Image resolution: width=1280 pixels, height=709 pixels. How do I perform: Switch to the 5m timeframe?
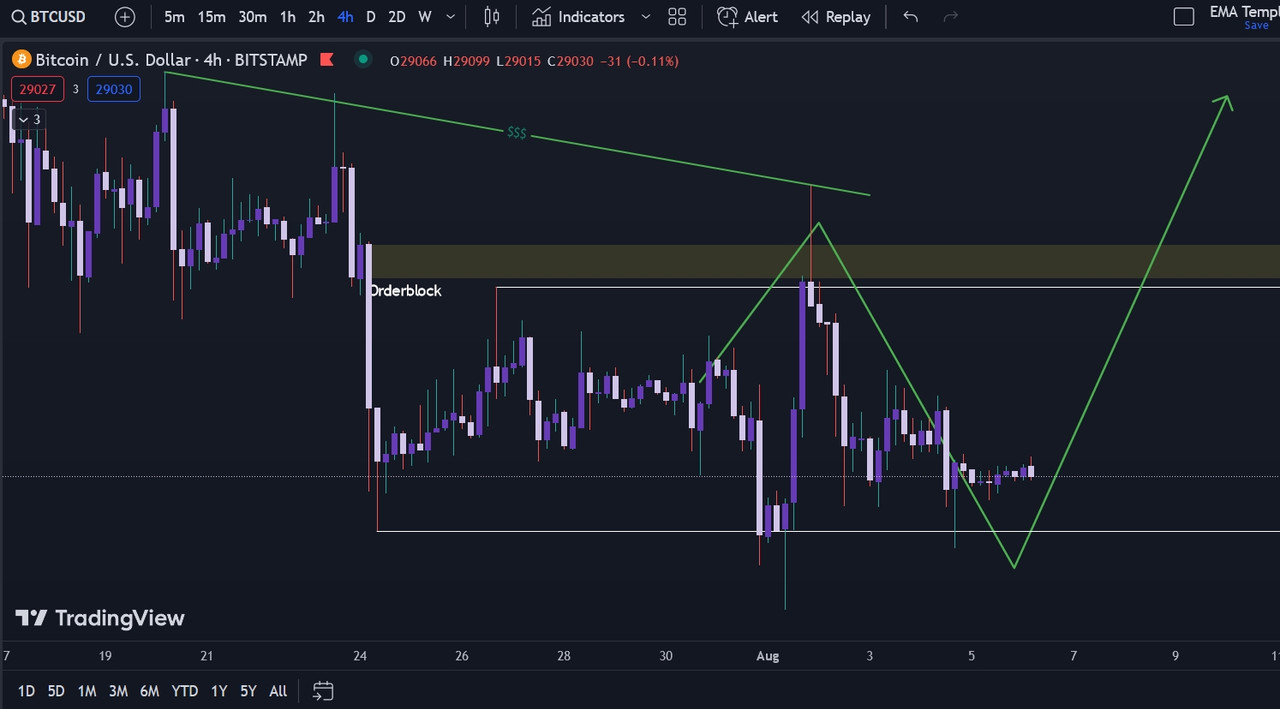(x=174, y=17)
